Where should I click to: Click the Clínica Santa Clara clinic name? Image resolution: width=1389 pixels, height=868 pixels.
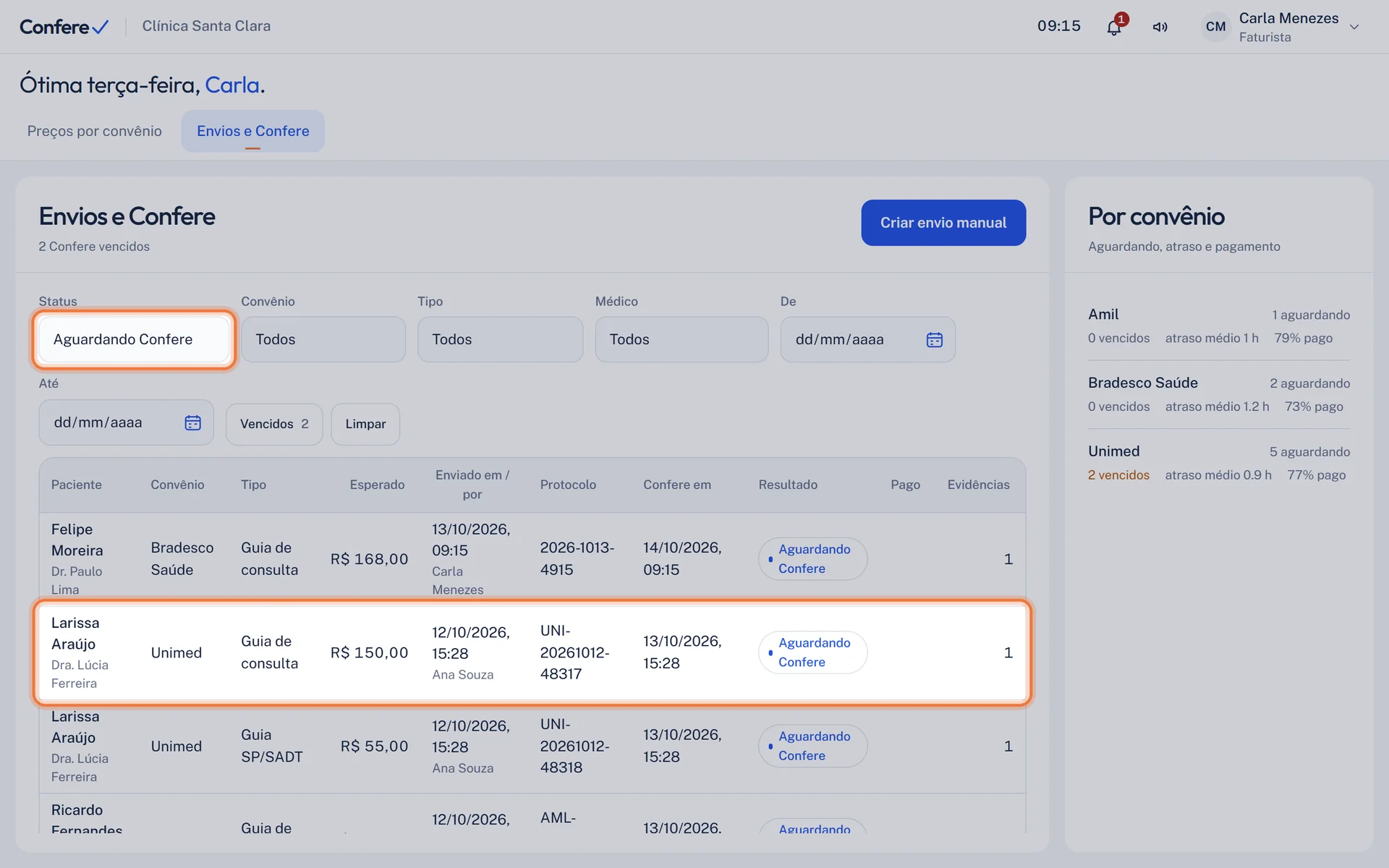click(206, 26)
